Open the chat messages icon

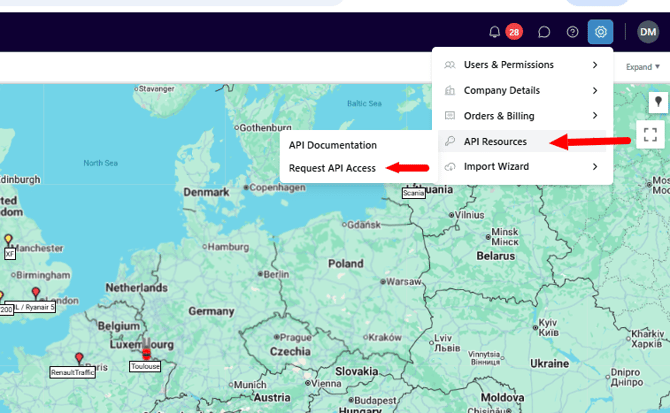coord(544,32)
